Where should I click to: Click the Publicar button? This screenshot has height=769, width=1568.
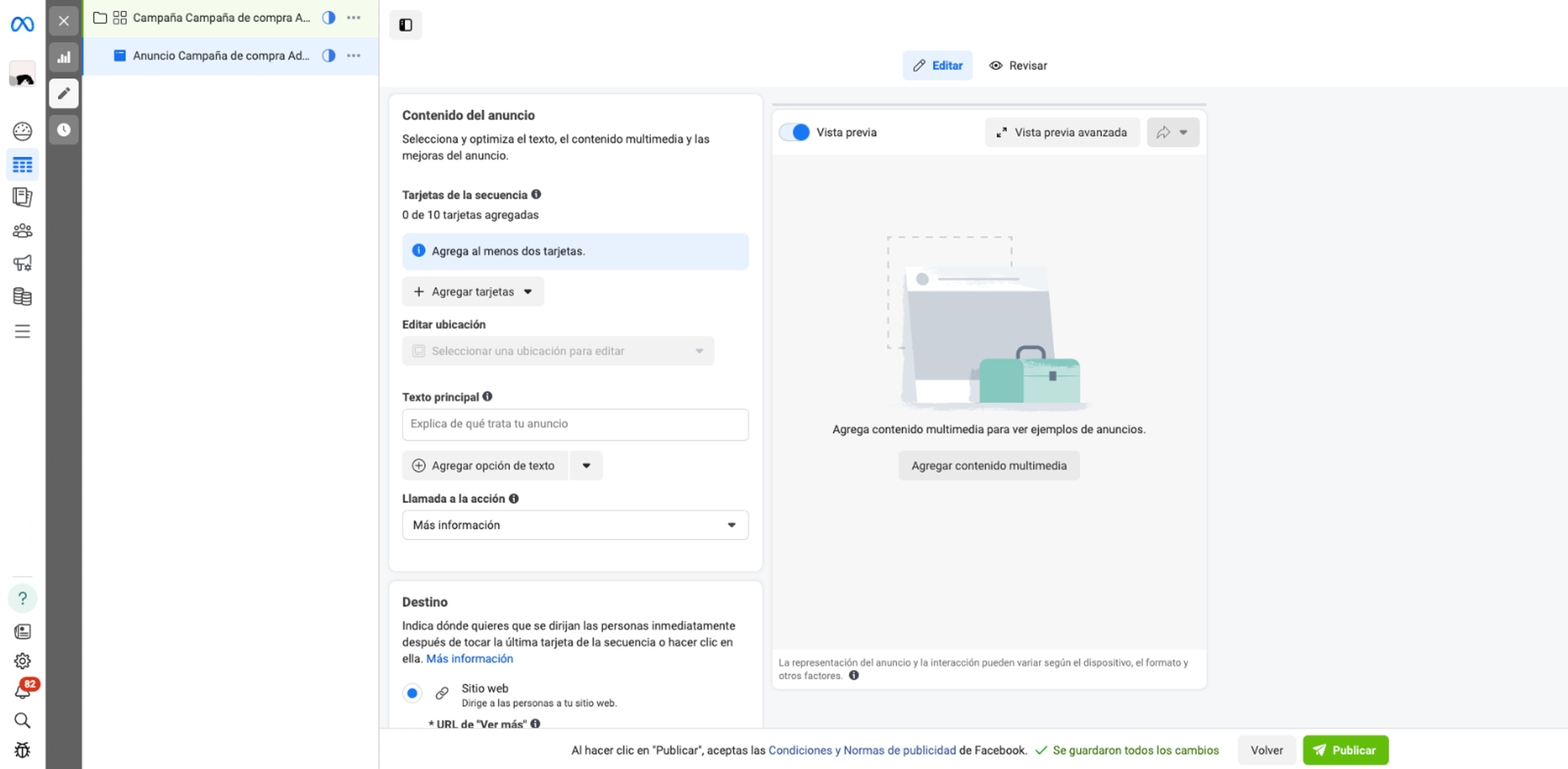coord(1345,750)
